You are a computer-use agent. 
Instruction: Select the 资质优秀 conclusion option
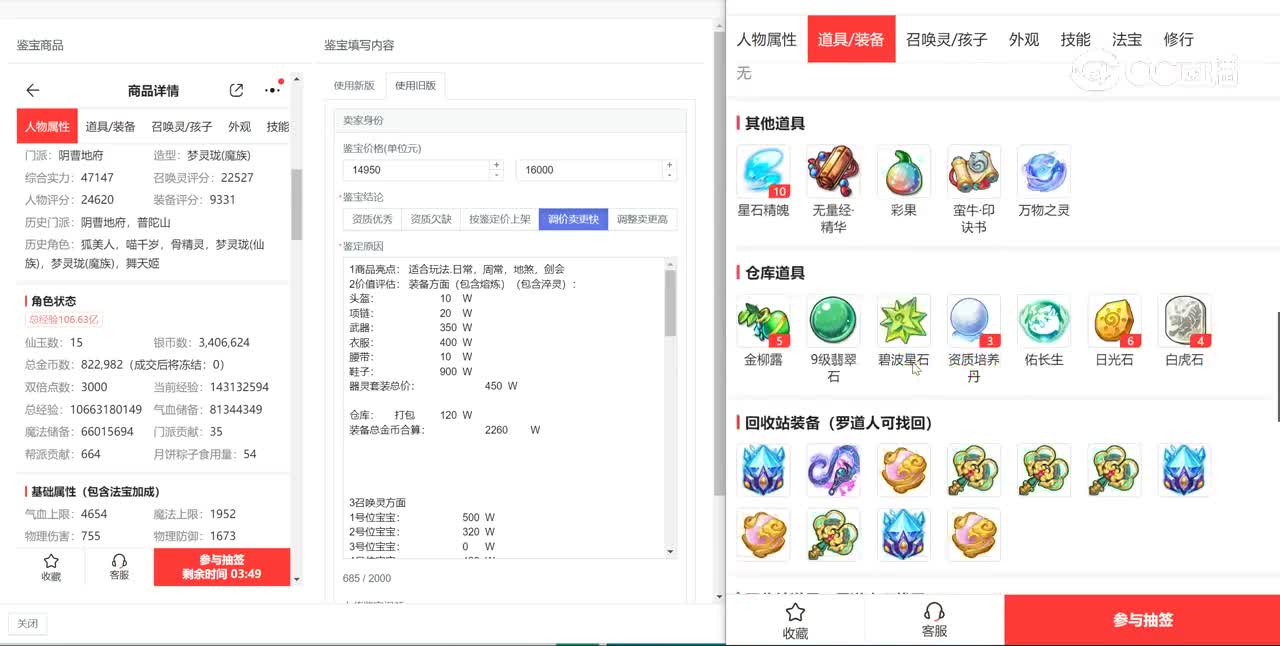click(x=373, y=219)
